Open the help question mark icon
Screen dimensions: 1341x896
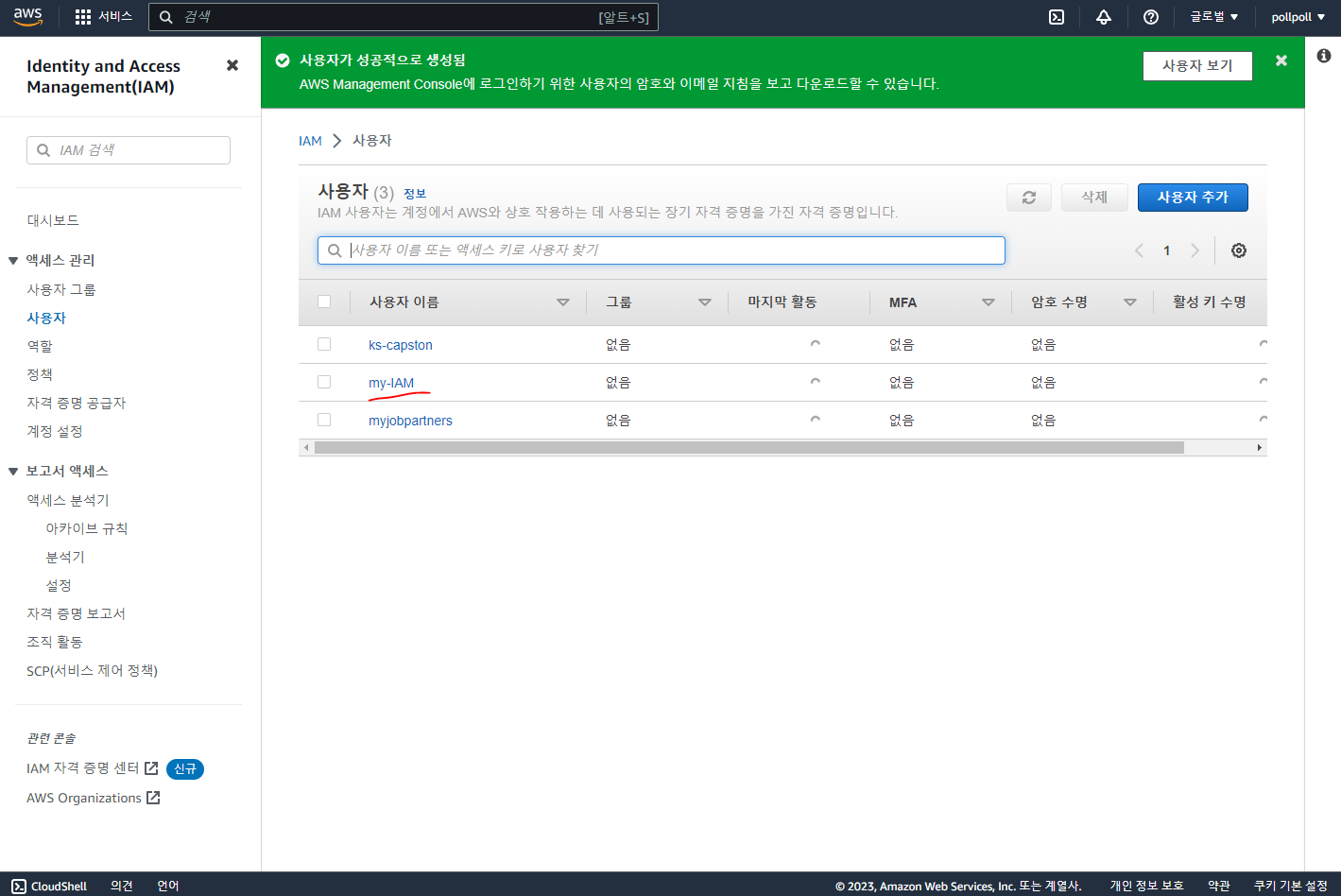click(1151, 17)
